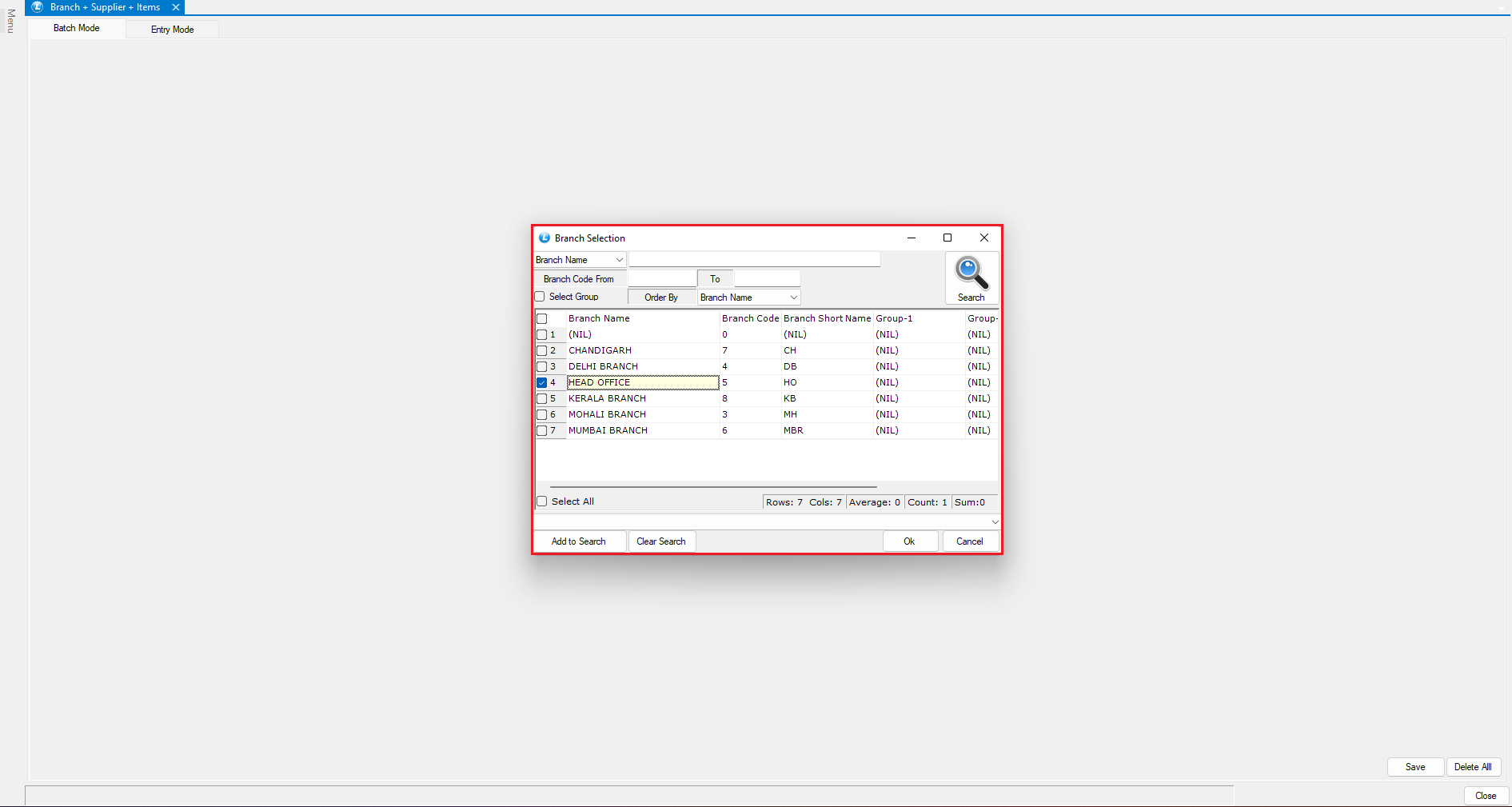Open the Branch Name search field dropdown

619,260
